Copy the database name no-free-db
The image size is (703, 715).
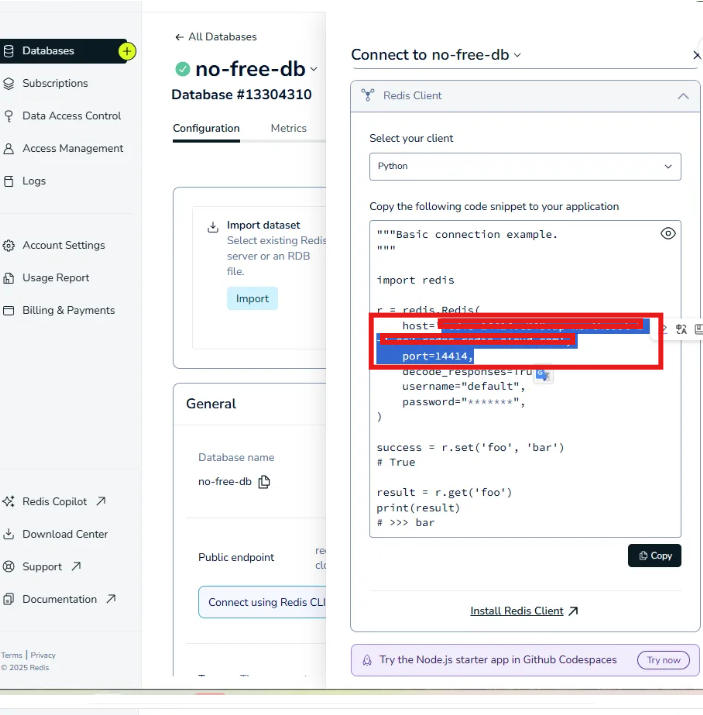pyautogui.click(x=264, y=482)
